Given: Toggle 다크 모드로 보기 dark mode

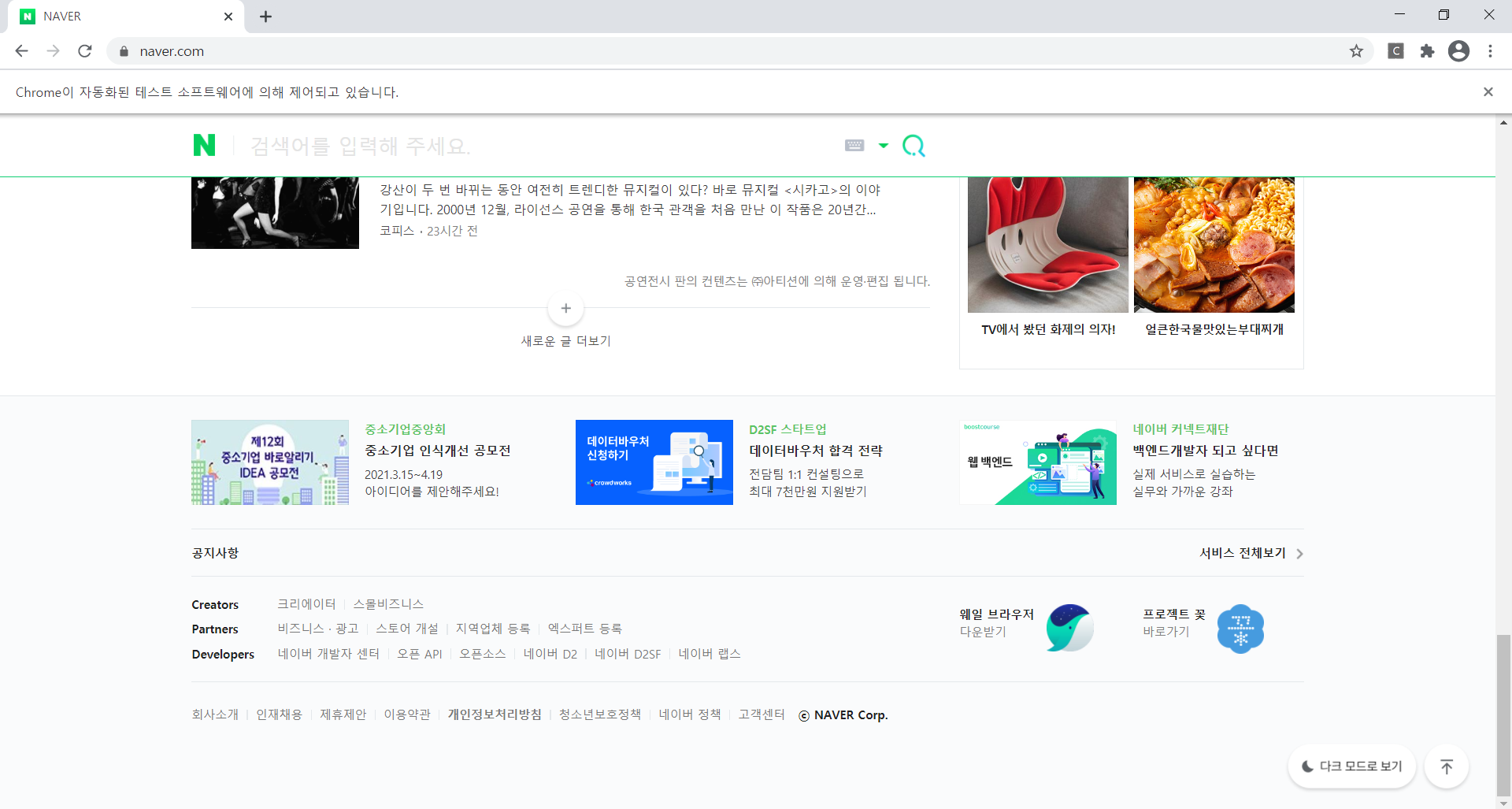Looking at the screenshot, I should (x=1352, y=766).
